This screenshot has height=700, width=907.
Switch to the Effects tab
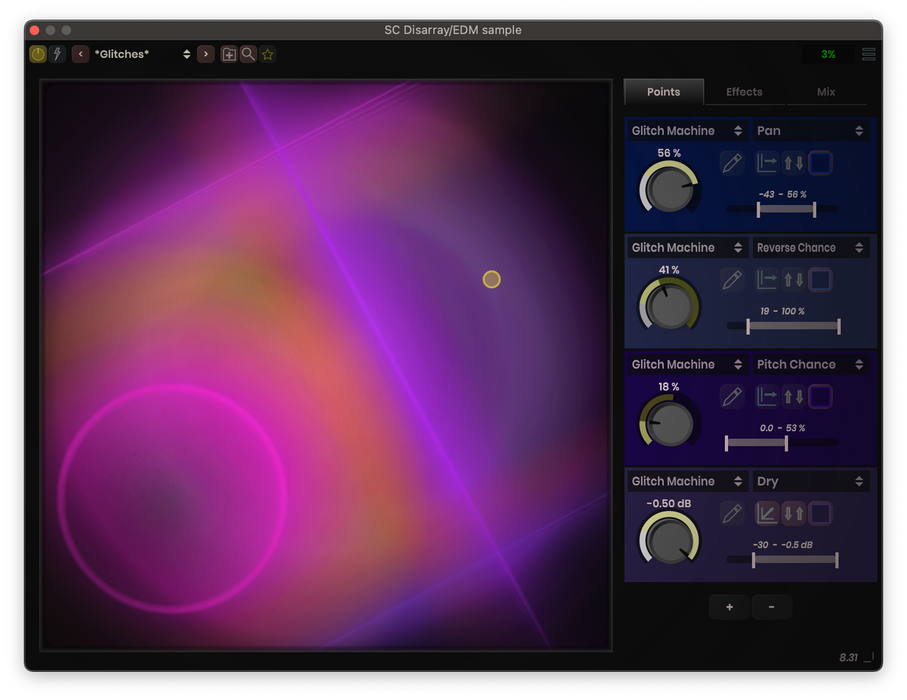point(744,92)
